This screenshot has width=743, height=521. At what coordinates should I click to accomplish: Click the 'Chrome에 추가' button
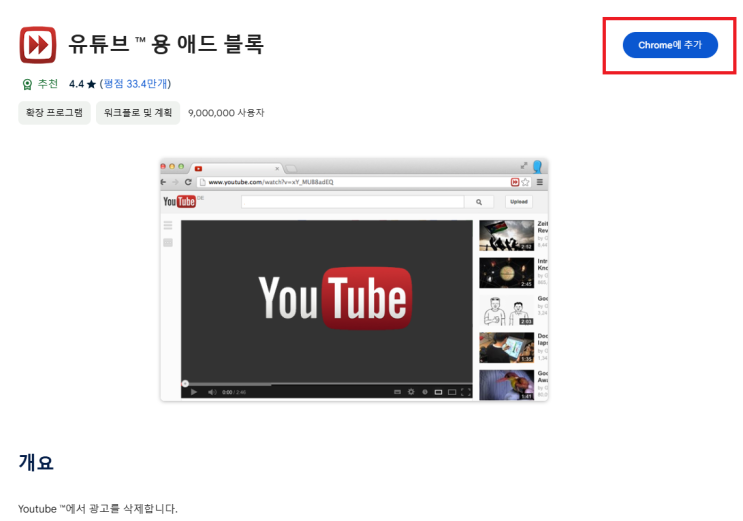coord(670,45)
